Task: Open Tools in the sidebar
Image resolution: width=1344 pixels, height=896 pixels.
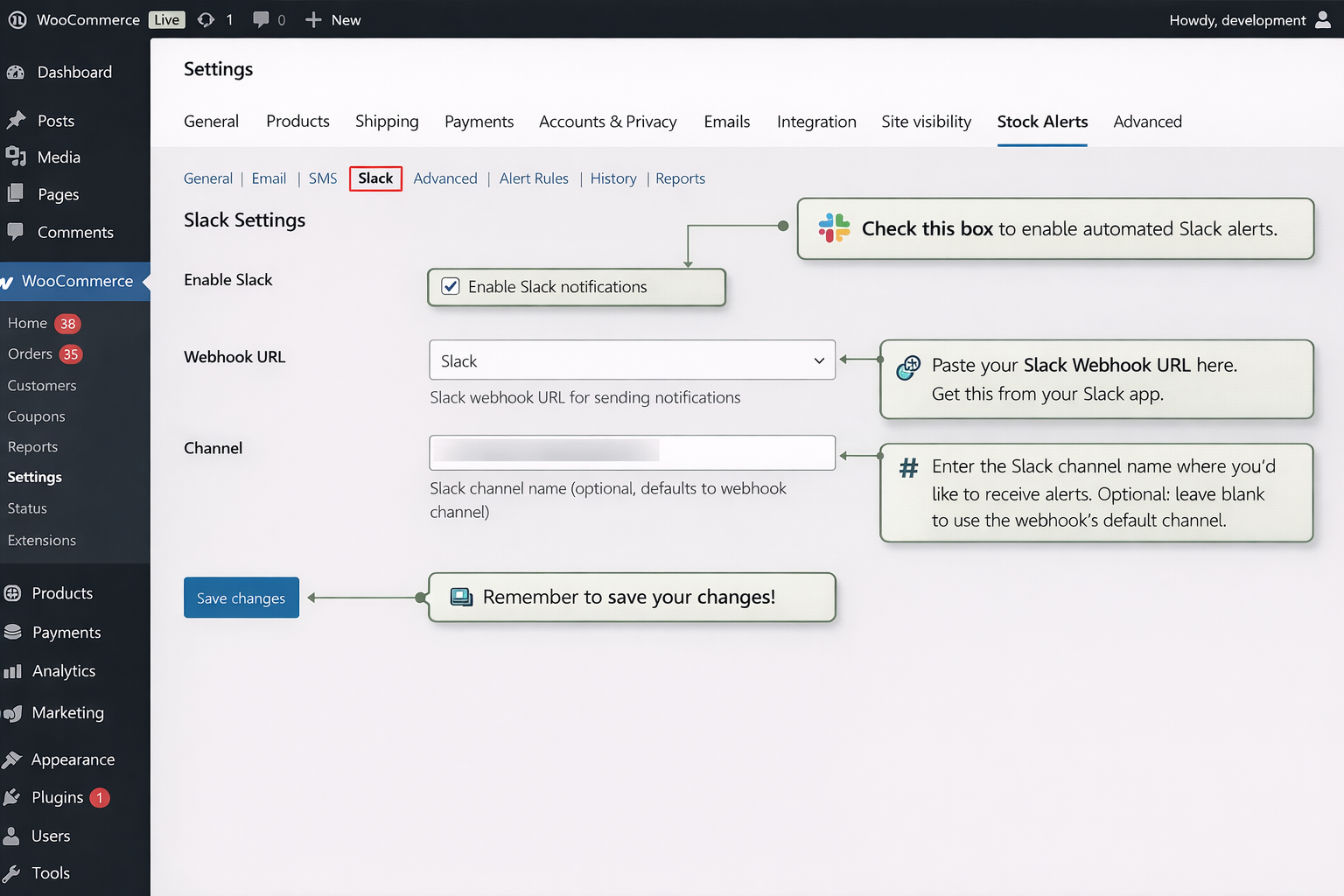Action: [x=51, y=873]
